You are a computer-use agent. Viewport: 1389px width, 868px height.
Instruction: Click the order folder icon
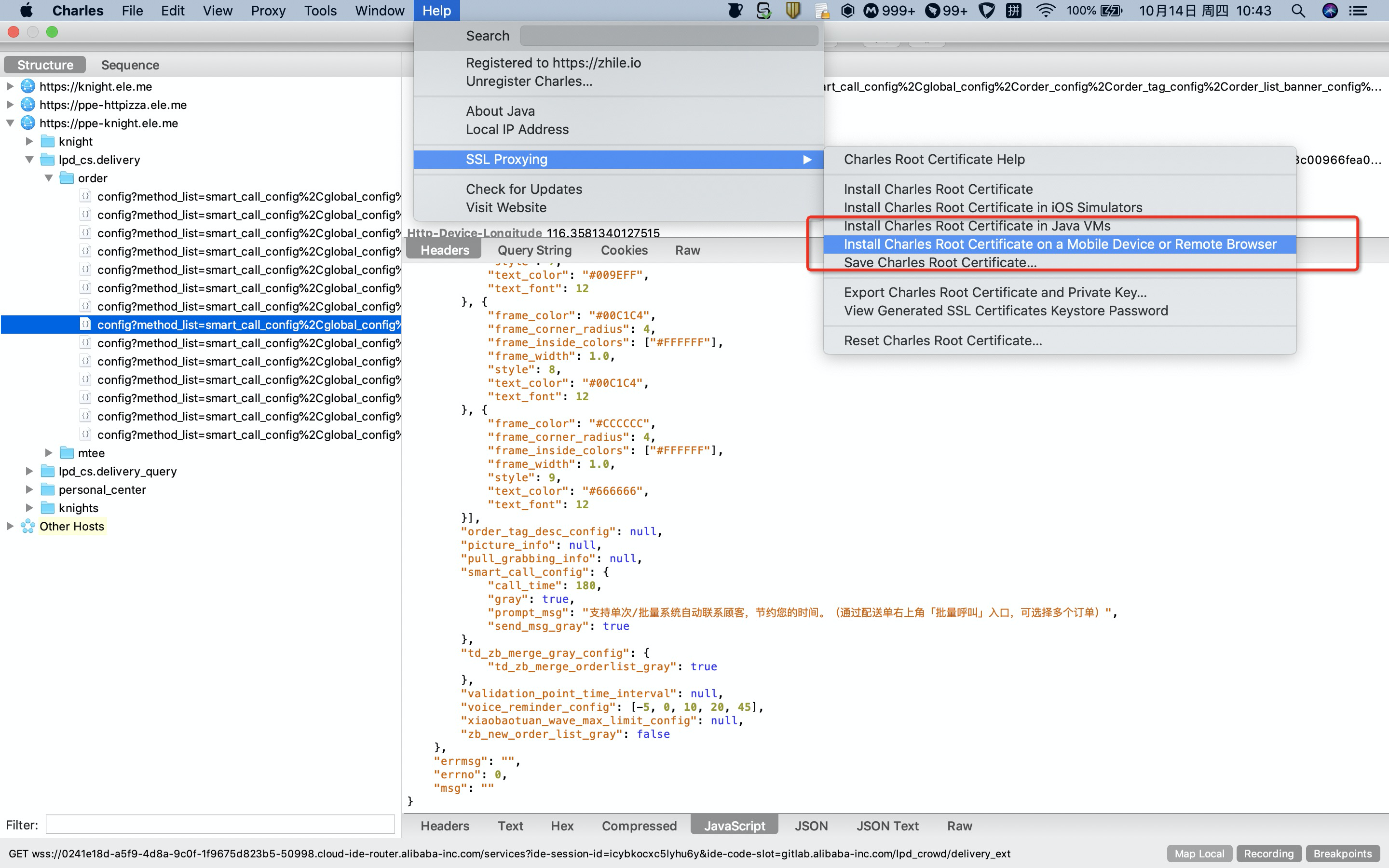[x=67, y=178]
